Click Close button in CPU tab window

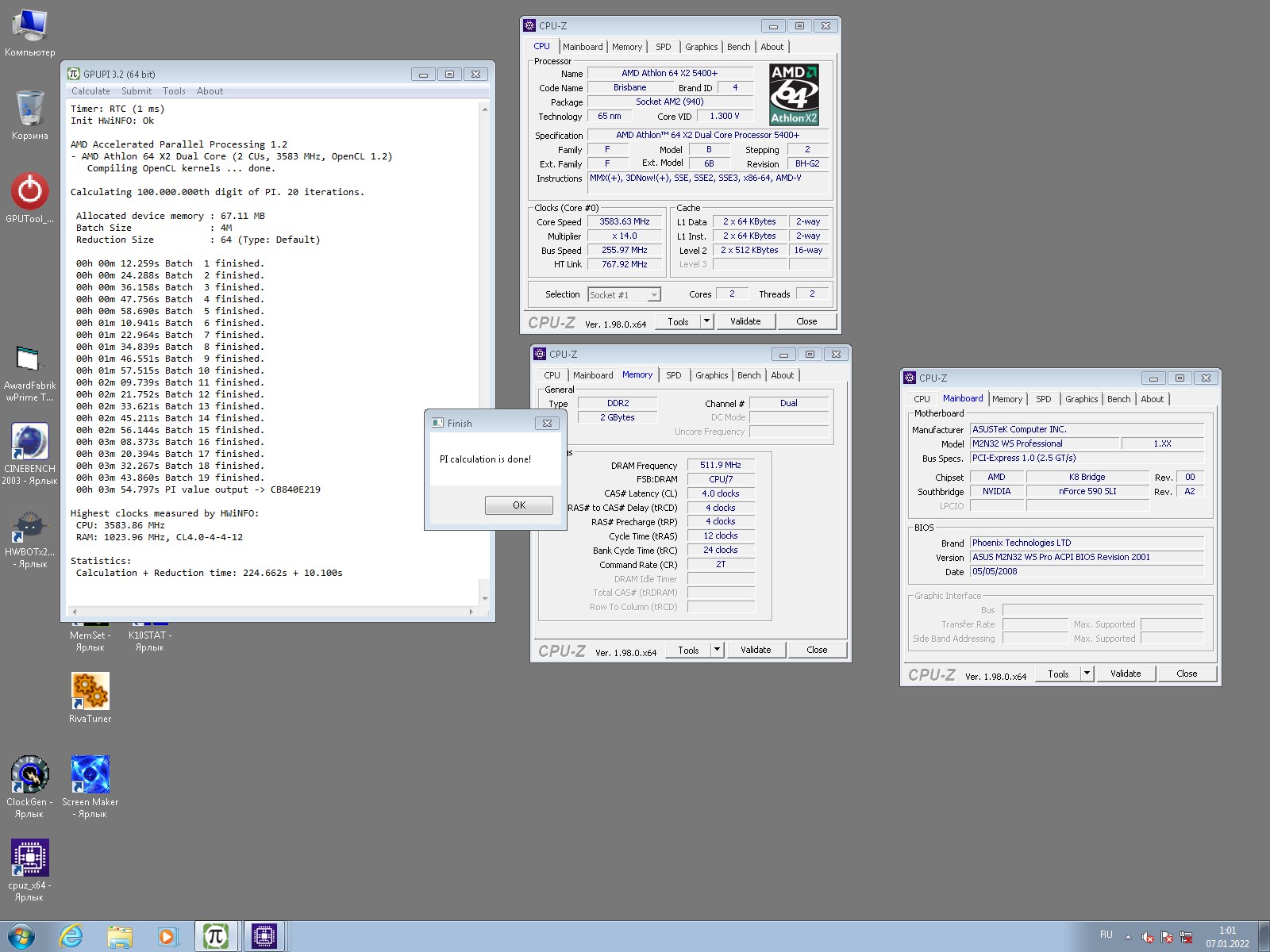click(x=806, y=321)
